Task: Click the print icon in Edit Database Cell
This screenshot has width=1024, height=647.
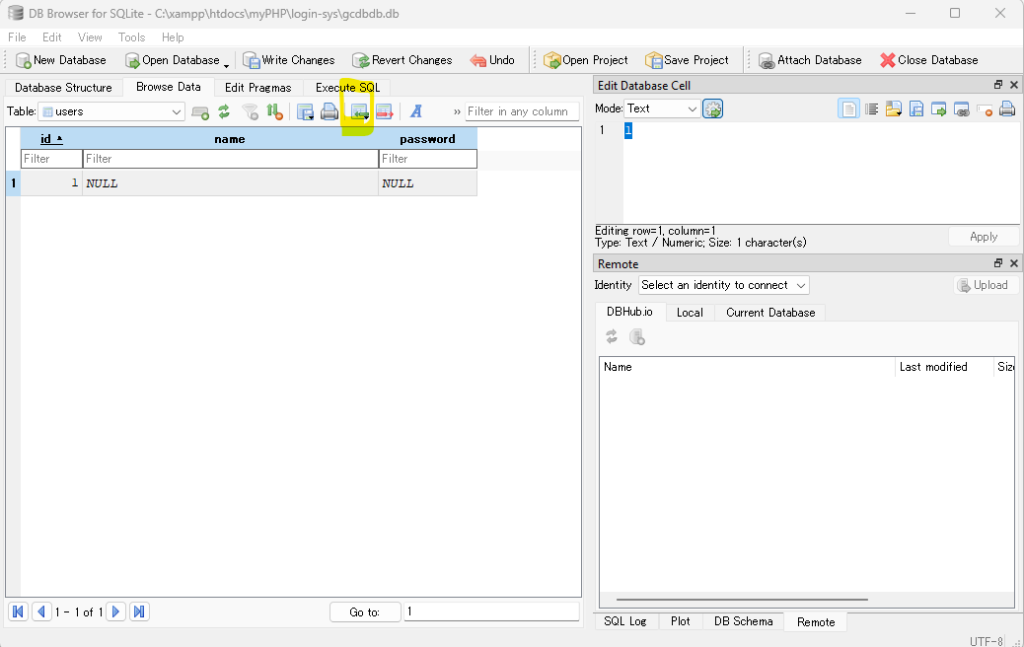Action: tap(1007, 109)
